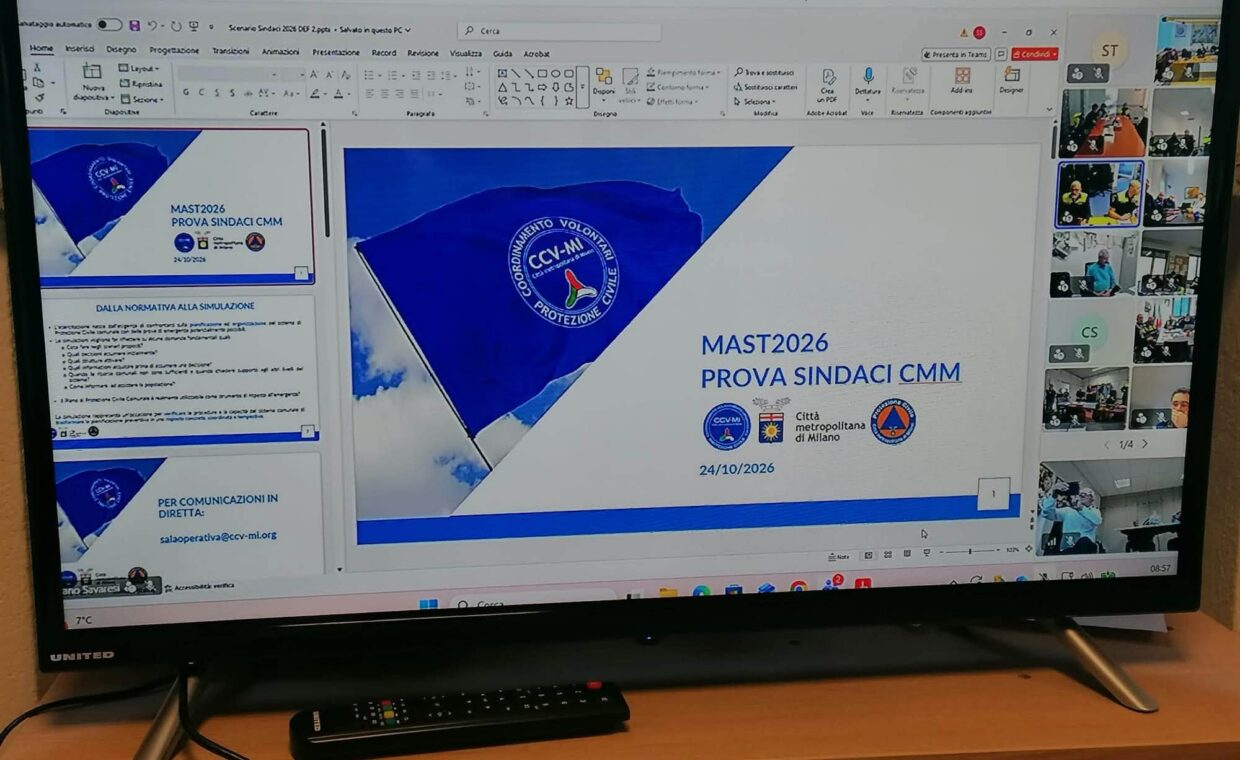Open the Sezione dropdown
1240x760 pixels.
(143, 99)
